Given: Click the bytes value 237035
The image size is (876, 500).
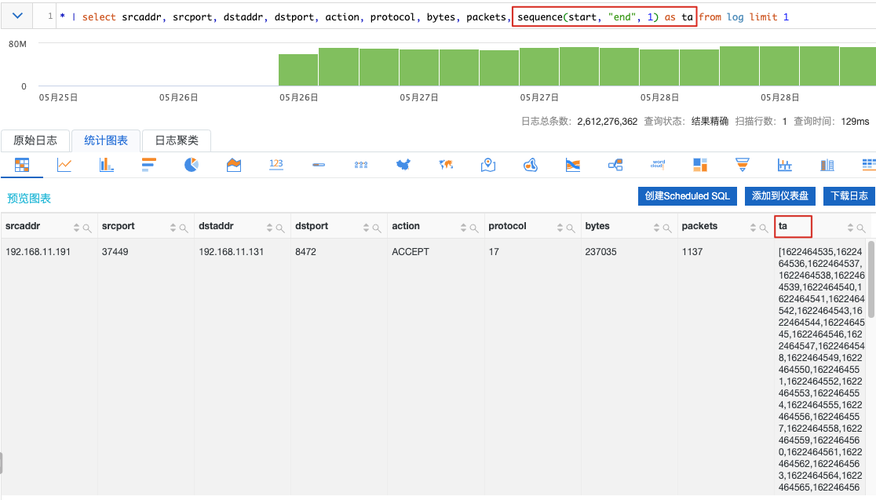Looking at the screenshot, I should tap(601, 252).
